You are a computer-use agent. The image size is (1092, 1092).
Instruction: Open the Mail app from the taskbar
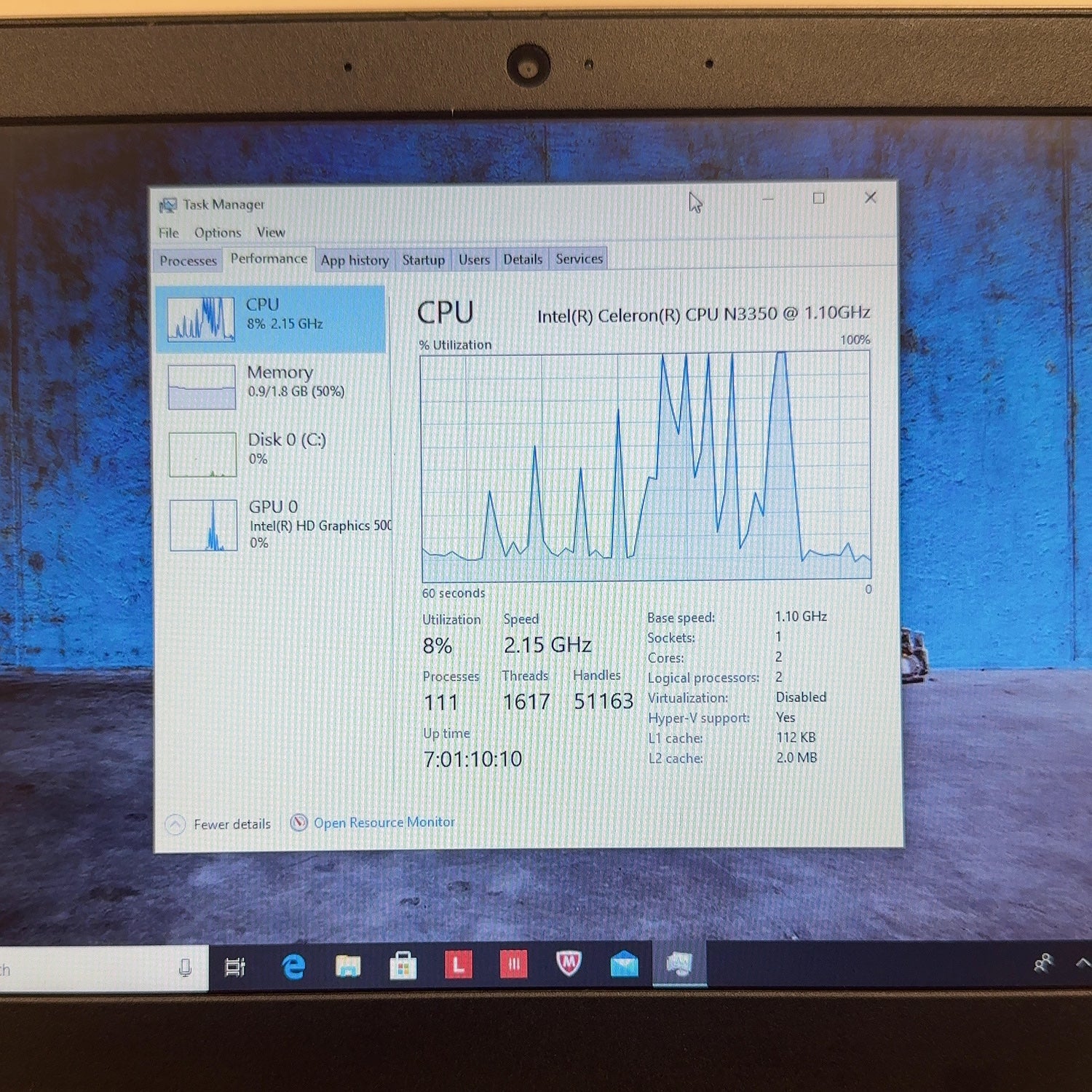coord(624,964)
